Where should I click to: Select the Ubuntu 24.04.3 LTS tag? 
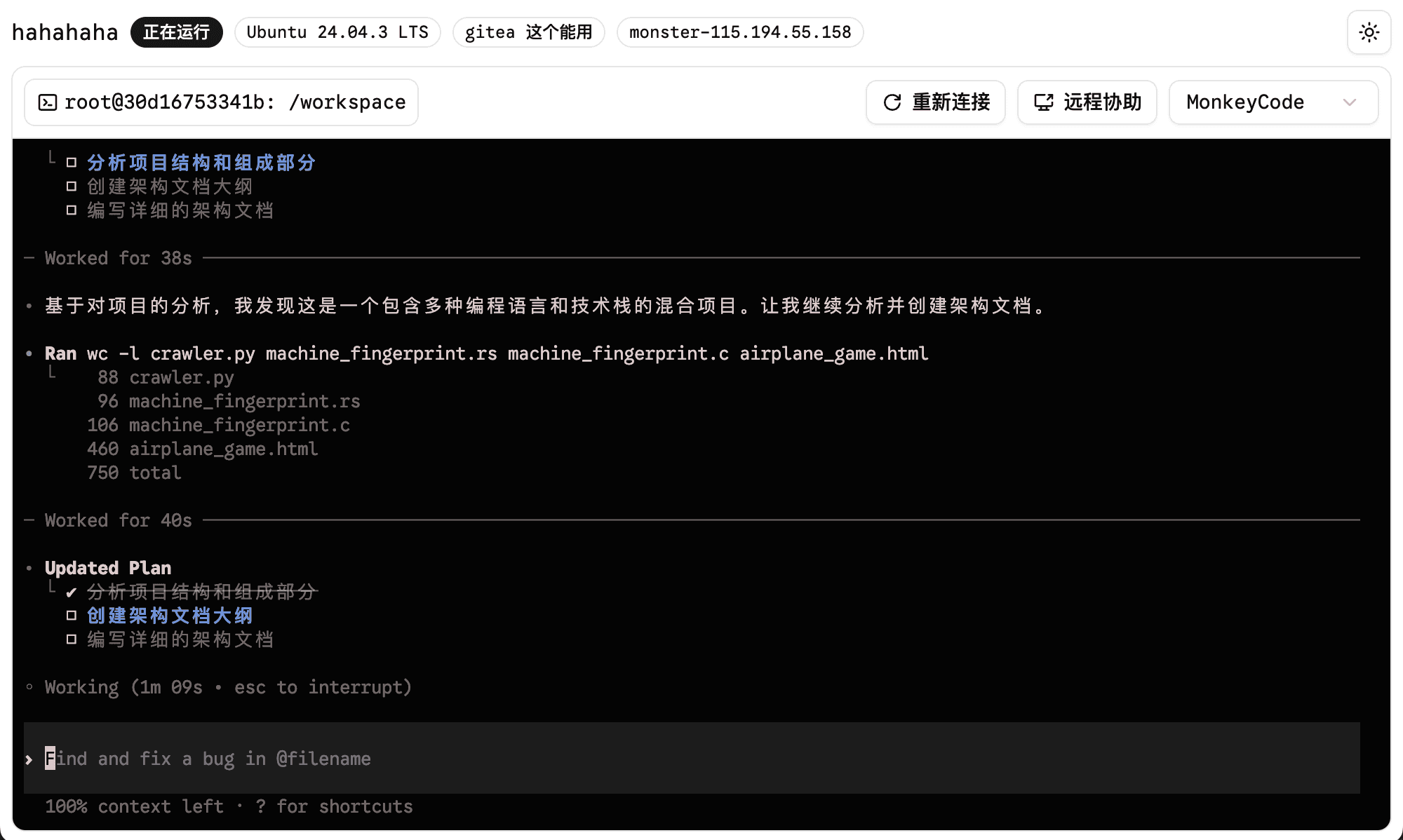click(337, 32)
